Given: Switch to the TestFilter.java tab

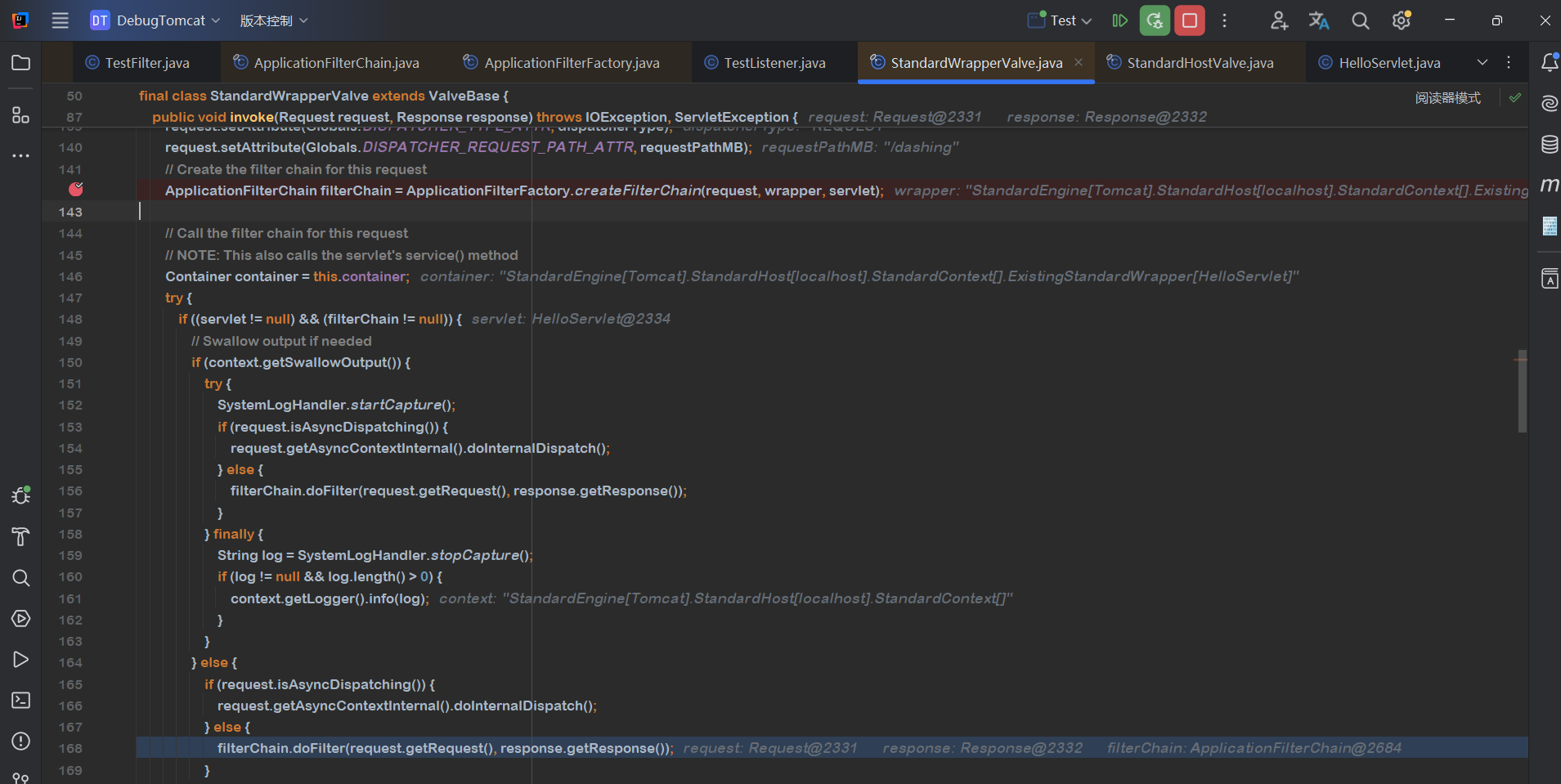Looking at the screenshot, I should pos(146,63).
